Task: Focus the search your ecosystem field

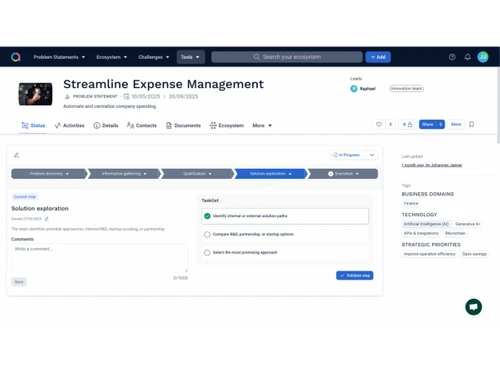Action: tap(287, 57)
